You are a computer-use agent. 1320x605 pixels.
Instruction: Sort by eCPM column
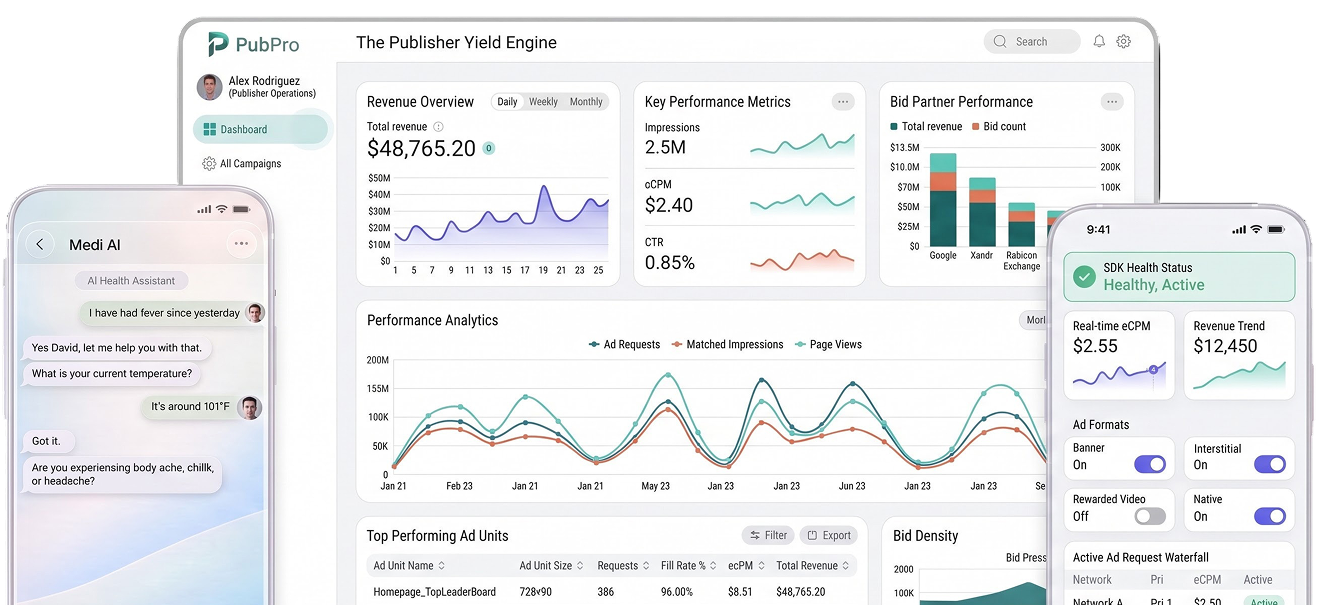coord(746,566)
